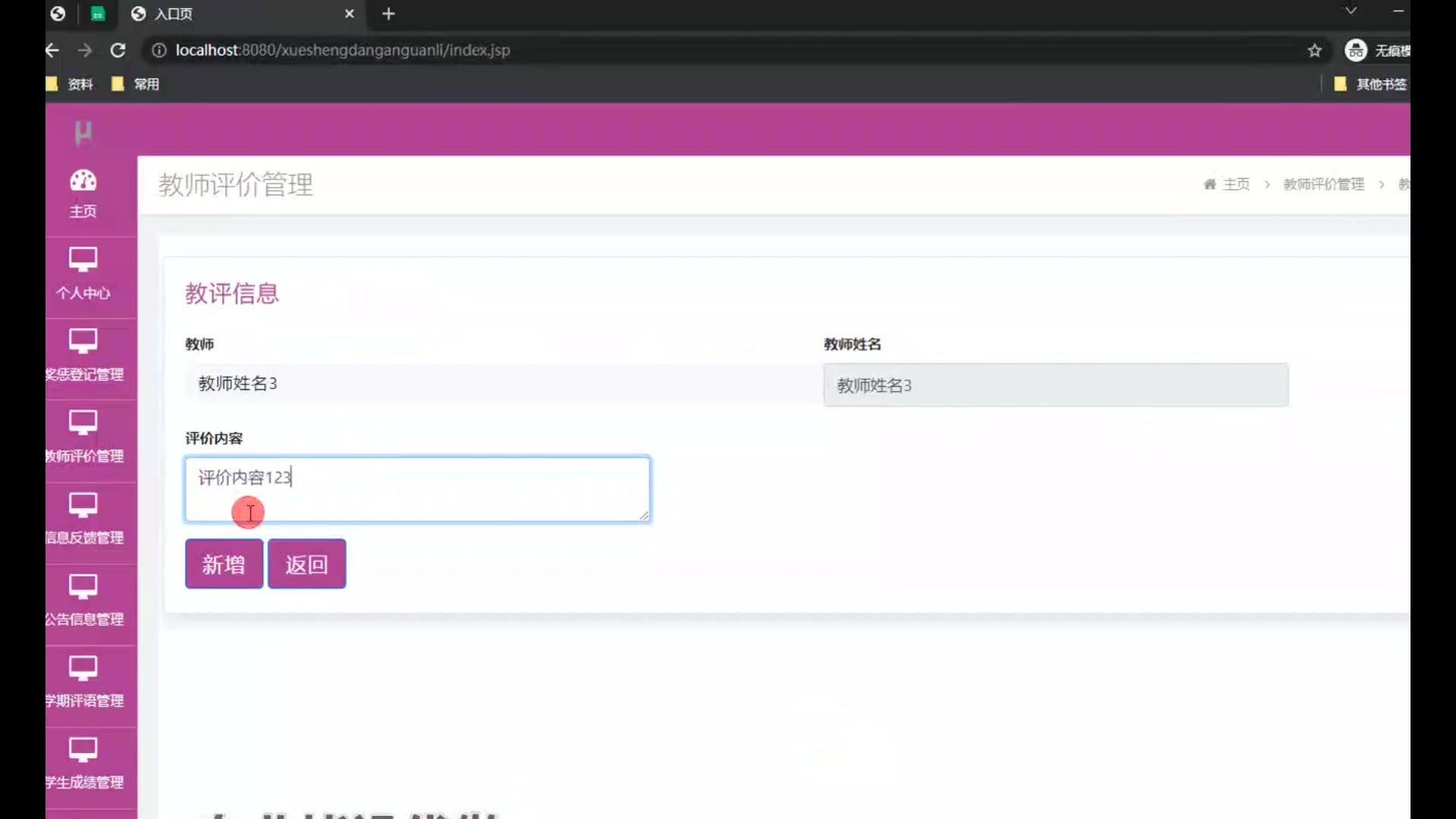The width and height of the screenshot is (1456, 819).
Task: Click the address bar URL
Action: click(x=343, y=50)
